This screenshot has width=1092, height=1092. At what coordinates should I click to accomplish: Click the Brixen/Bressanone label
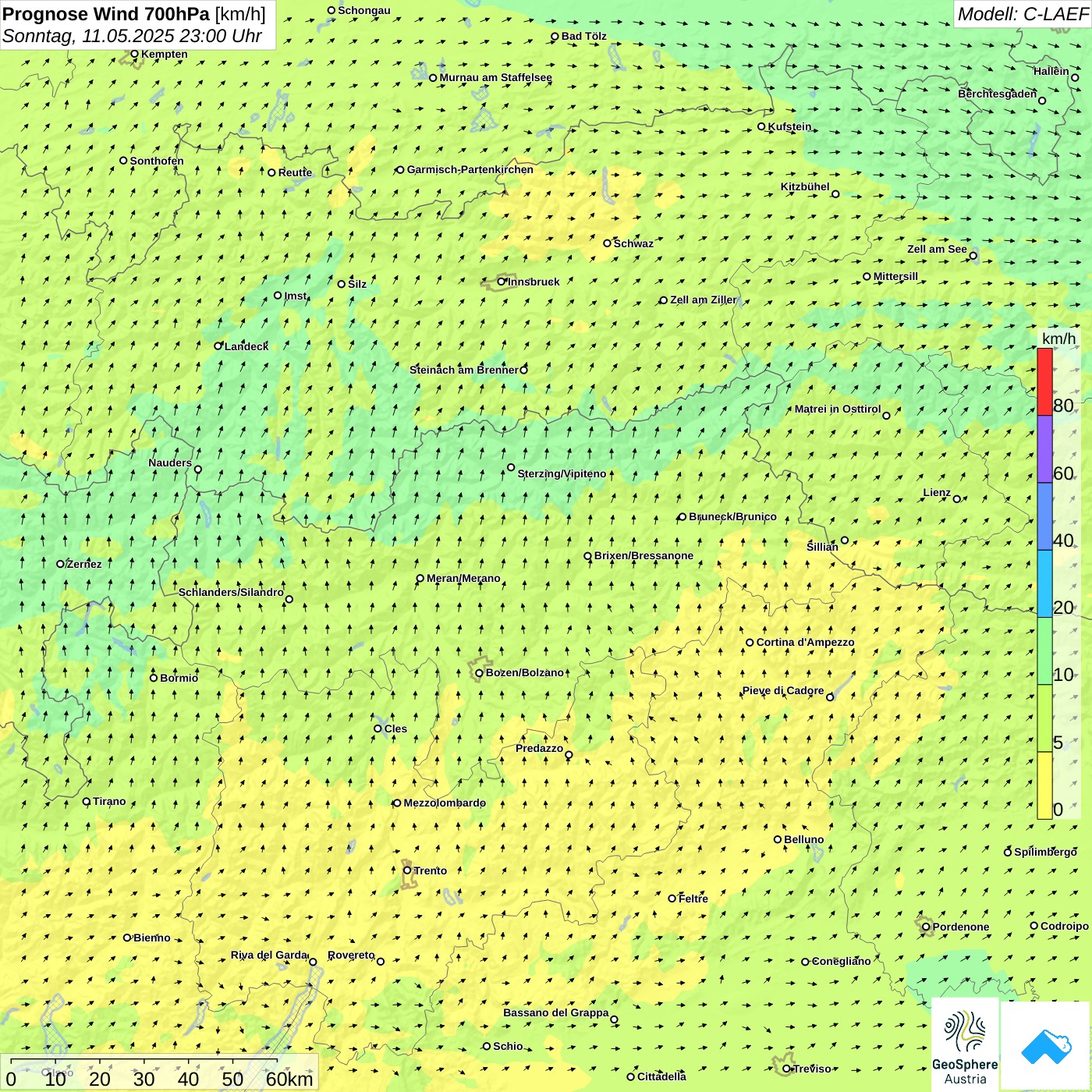tap(643, 555)
